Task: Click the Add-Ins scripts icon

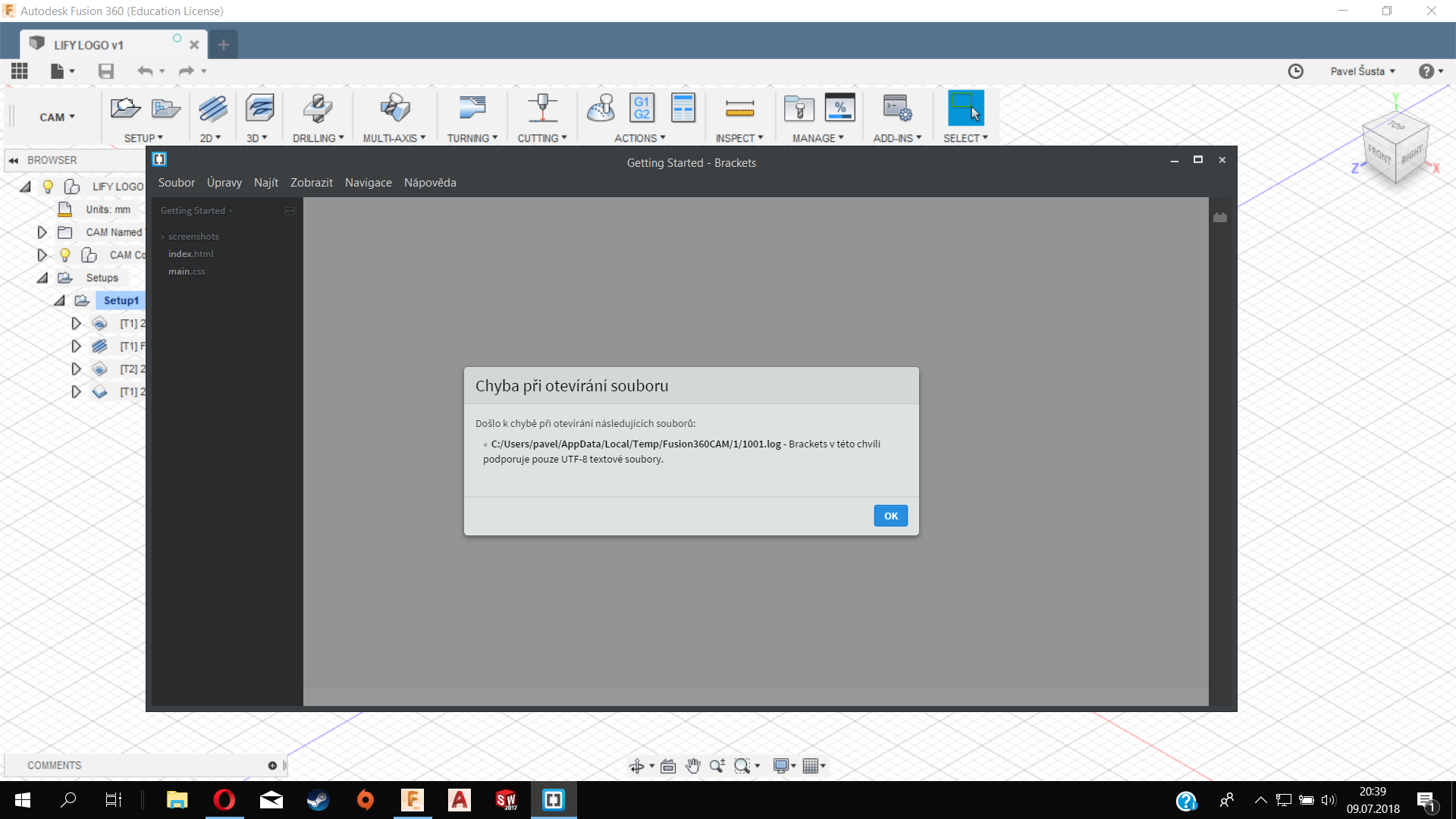Action: coord(897,108)
